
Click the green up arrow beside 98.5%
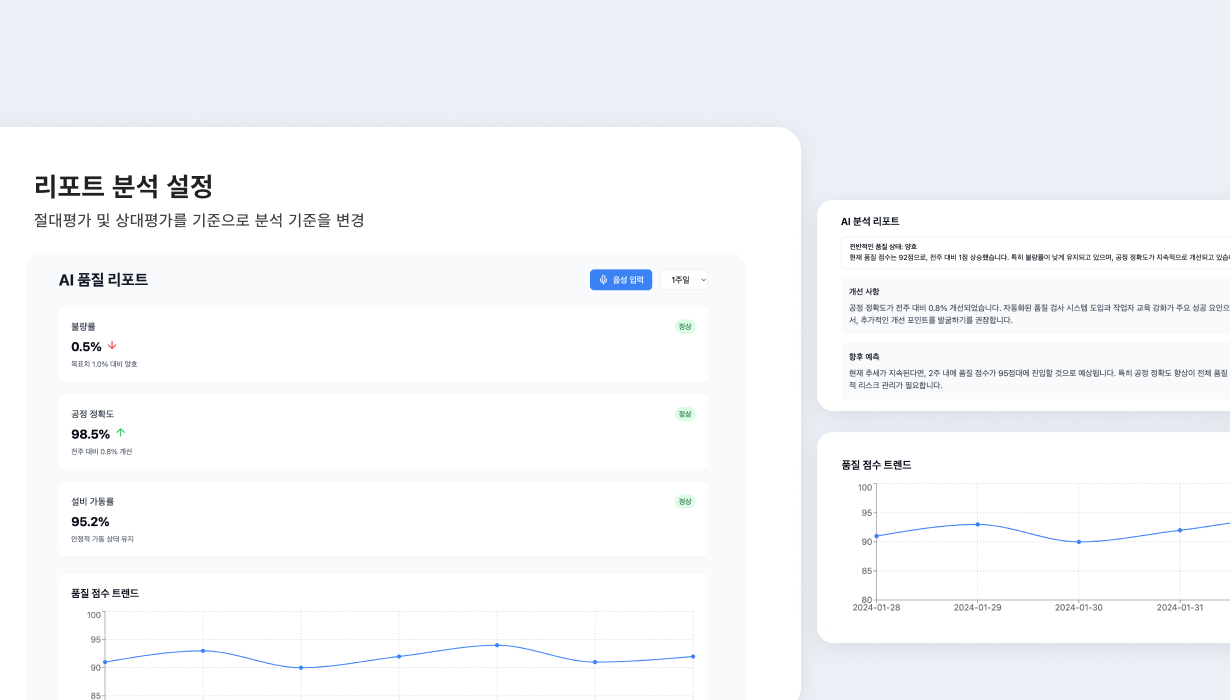click(120, 433)
